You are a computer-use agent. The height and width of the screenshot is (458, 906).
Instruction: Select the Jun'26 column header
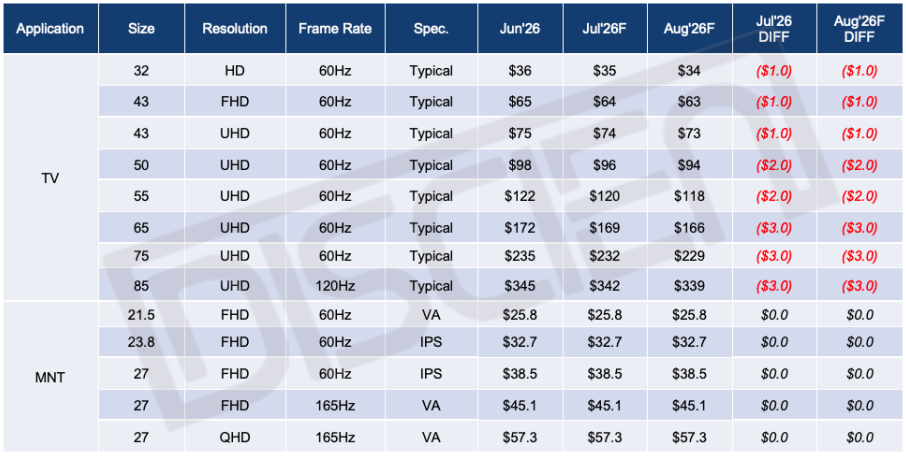pyautogui.click(x=519, y=29)
